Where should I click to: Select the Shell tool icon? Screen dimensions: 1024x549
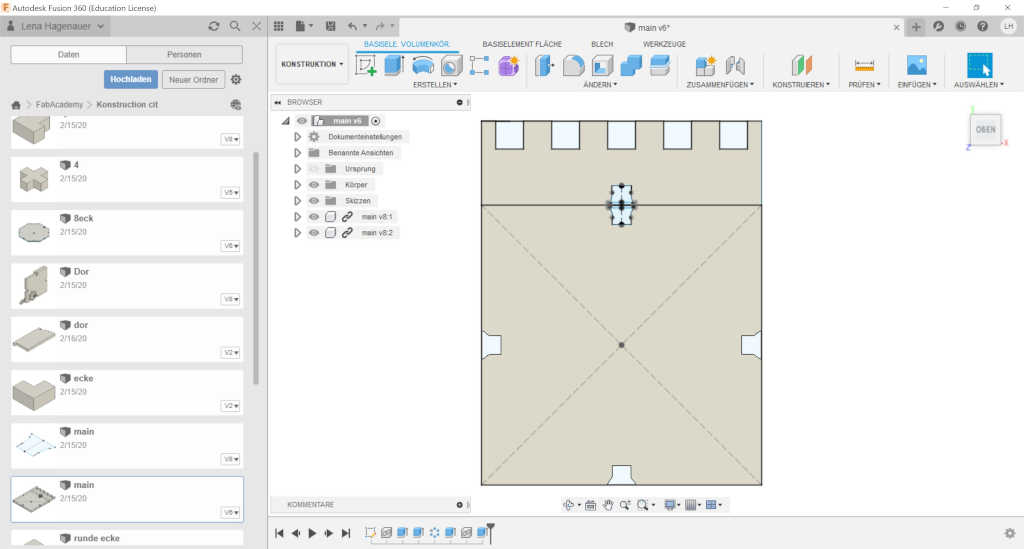click(x=602, y=65)
